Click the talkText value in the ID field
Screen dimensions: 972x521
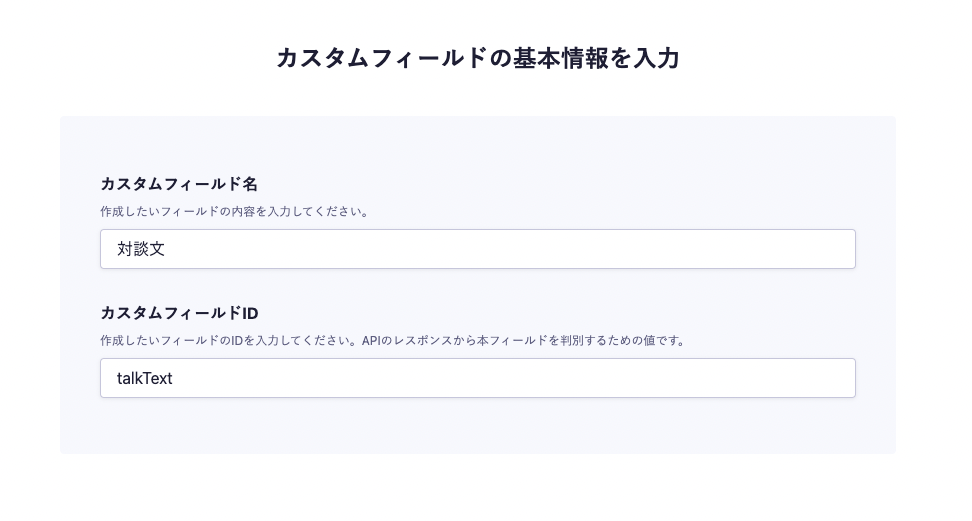(145, 378)
